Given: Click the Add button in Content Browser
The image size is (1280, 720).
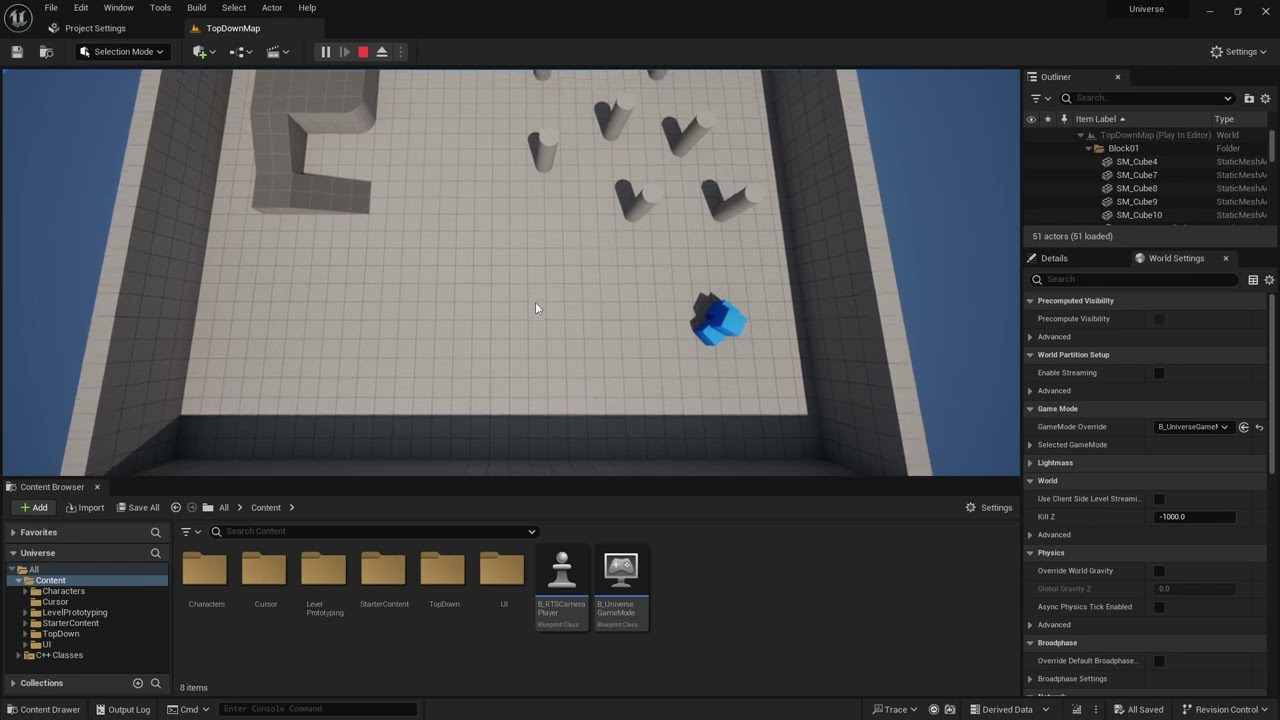Looking at the screenshot, I should 33,508.
